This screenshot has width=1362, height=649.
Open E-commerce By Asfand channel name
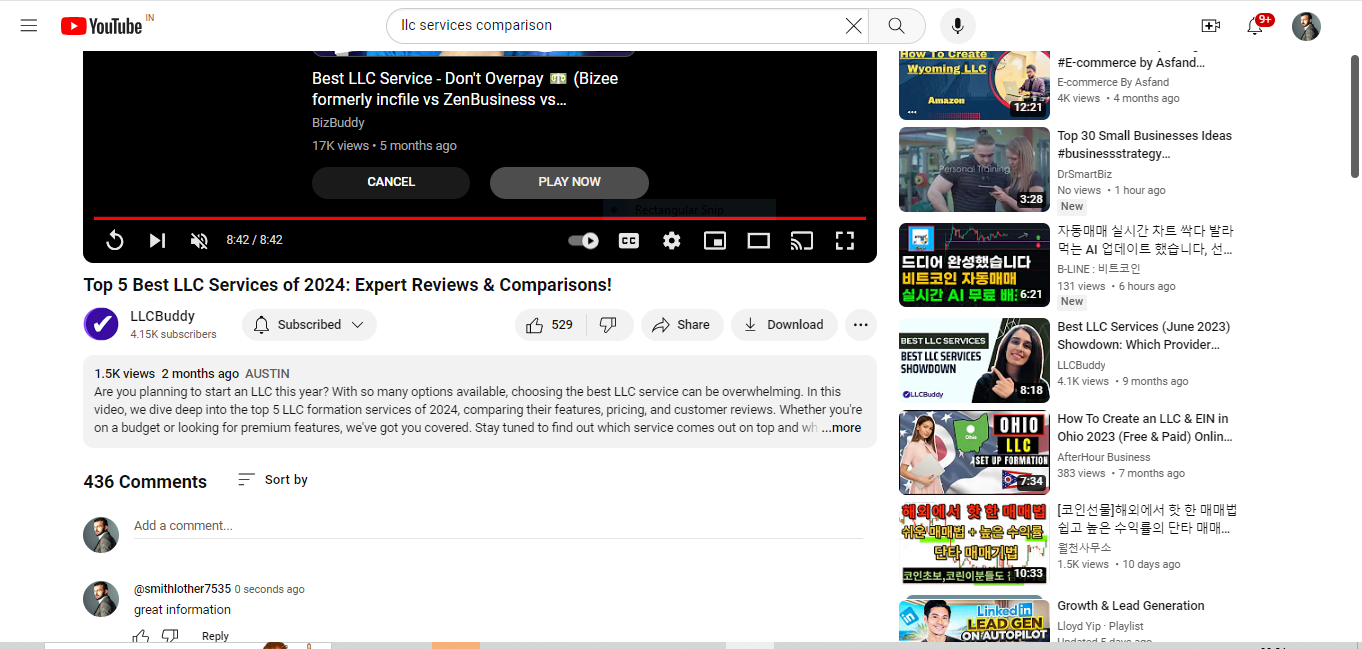(x=1113, y=82)
